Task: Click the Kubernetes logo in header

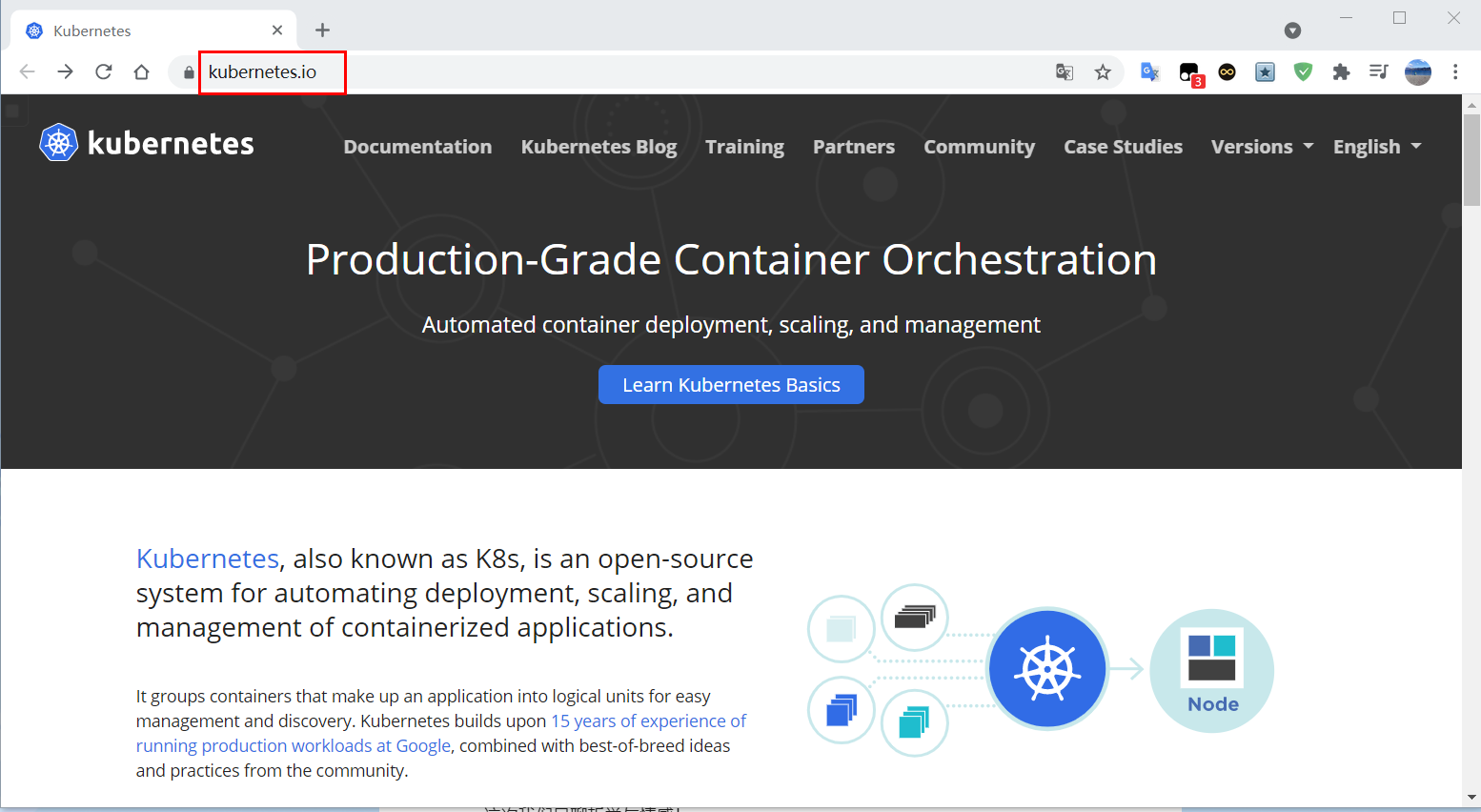Action: 147,143
